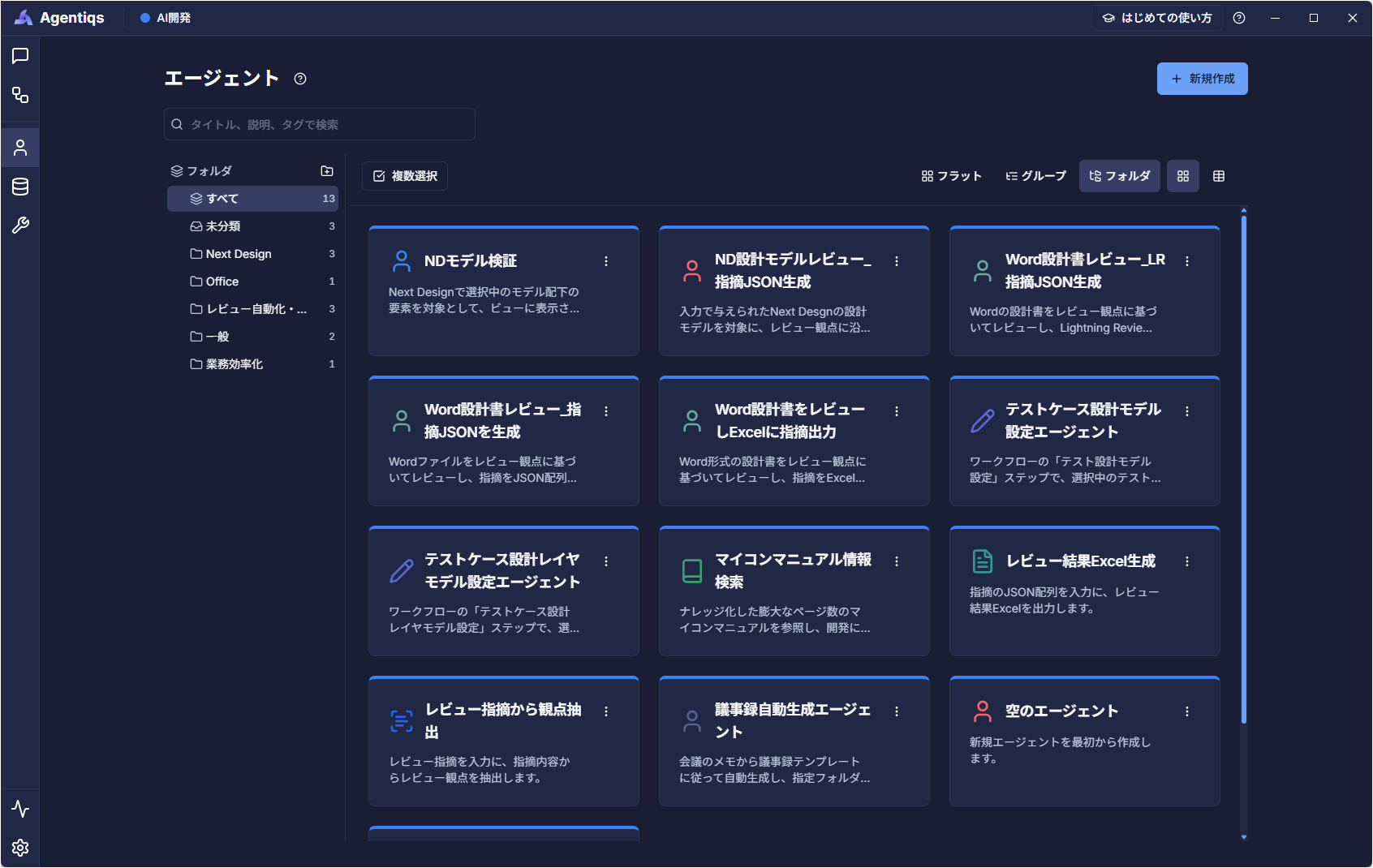1373x868 pixels.
Task: Open the tools wrench icon in the sidebar
Action: coord(20,226)
